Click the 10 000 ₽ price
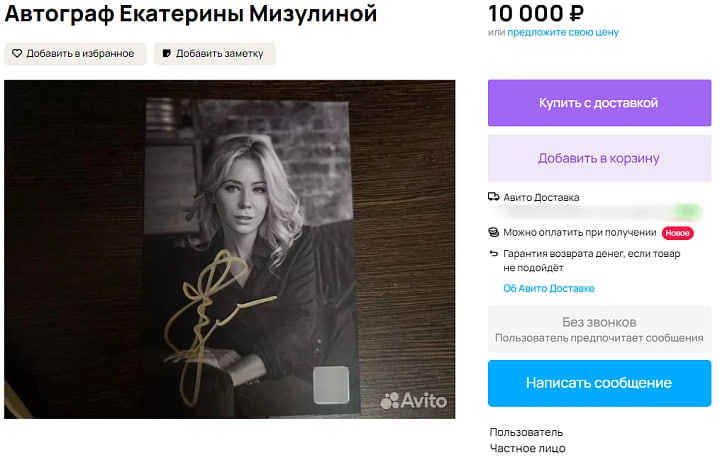Viewport: 720px width, 460px height. coord(536,13)
